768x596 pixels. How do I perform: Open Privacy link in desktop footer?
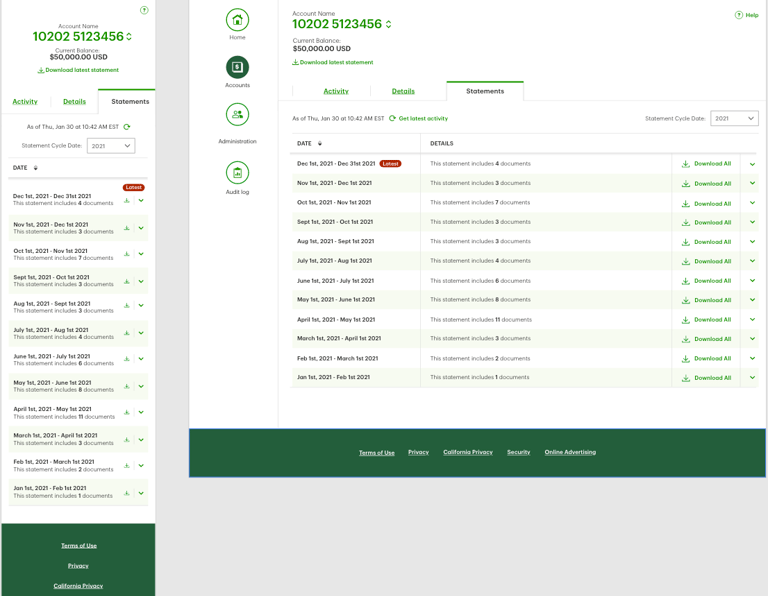(418, 452)
